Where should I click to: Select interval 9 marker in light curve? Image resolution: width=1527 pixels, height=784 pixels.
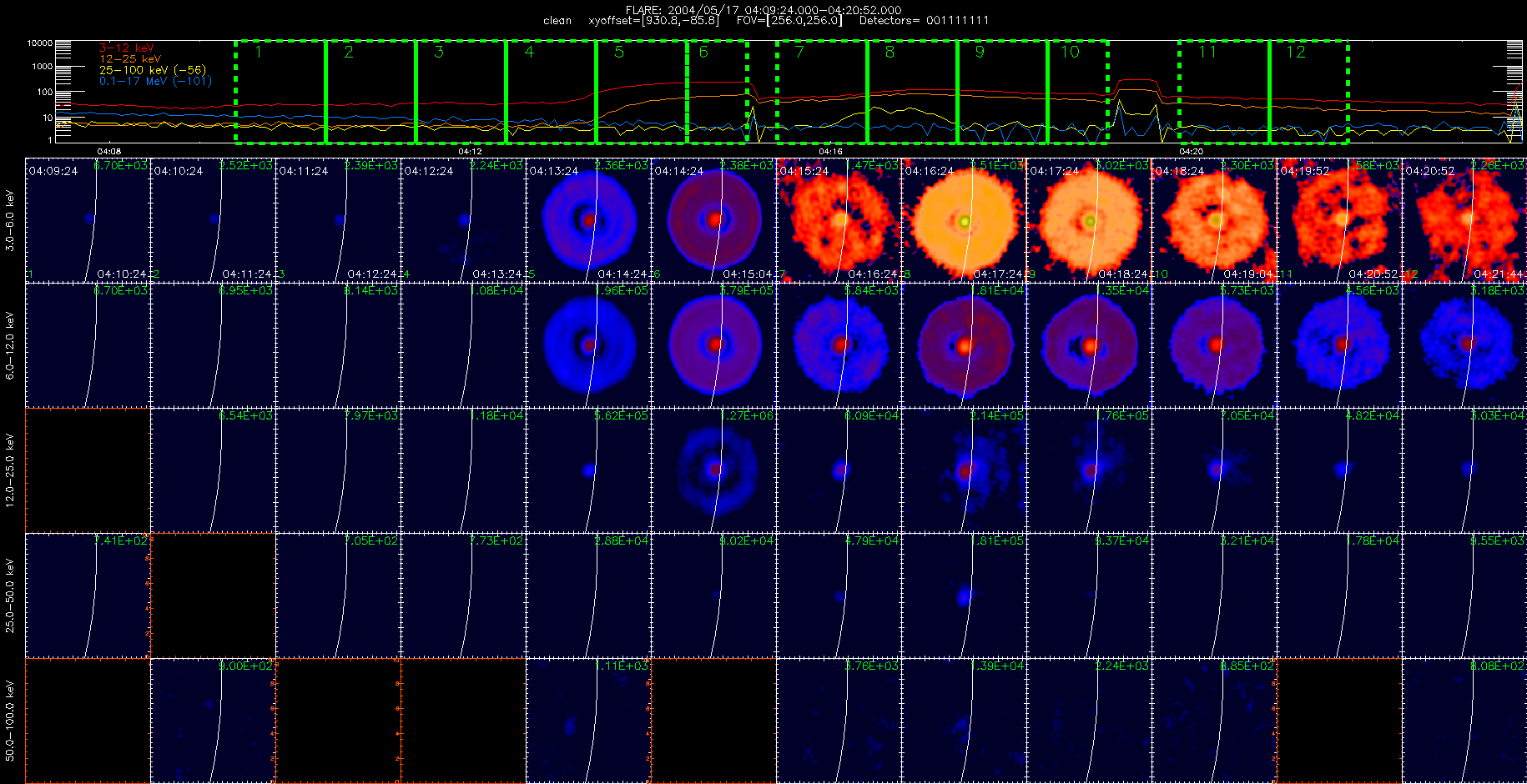980,53
